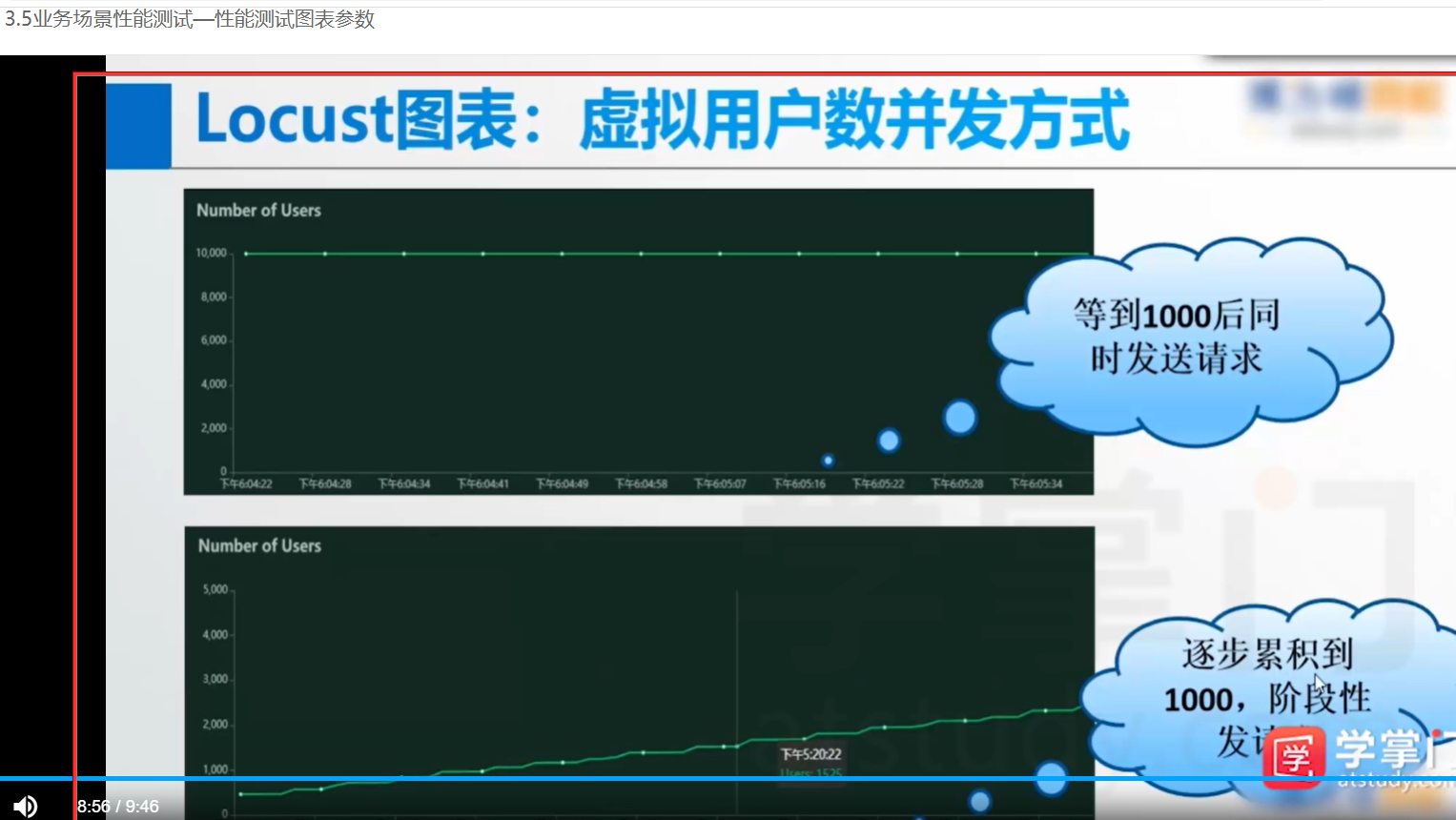The width and height of the screenshot is (1456, 820).
Task: Click the 下午6:04:28 time label
Action: 325,484
